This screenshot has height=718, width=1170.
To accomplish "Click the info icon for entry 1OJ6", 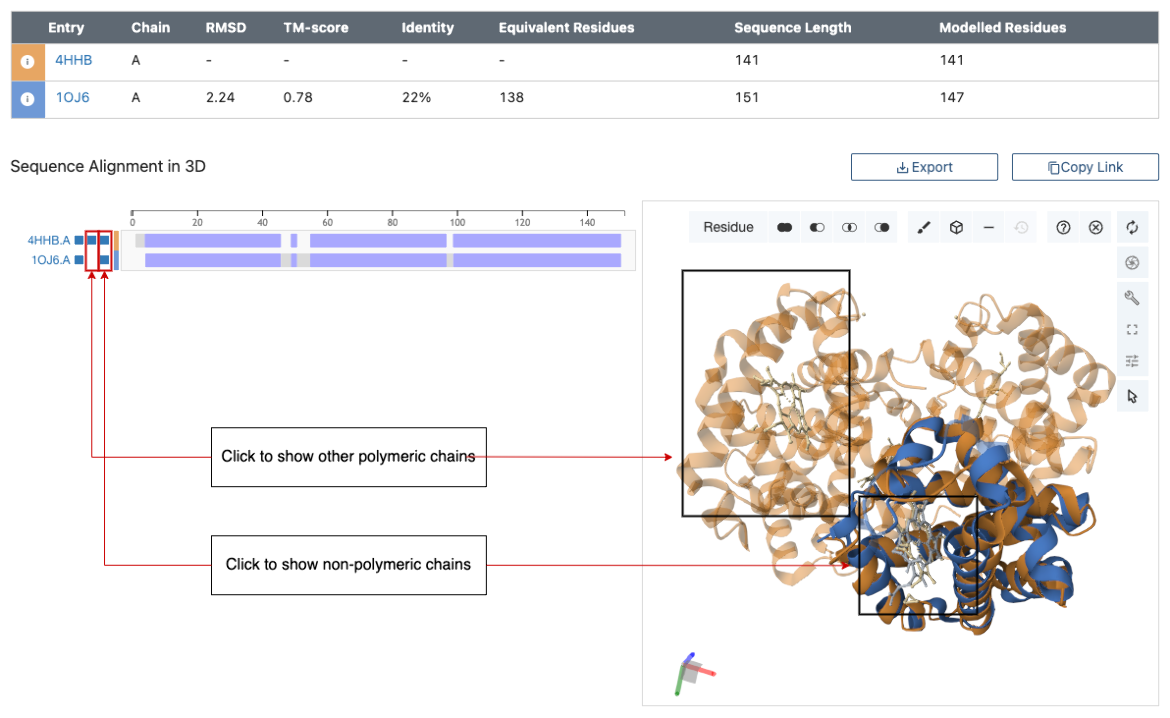I will (x=28, y=99).
